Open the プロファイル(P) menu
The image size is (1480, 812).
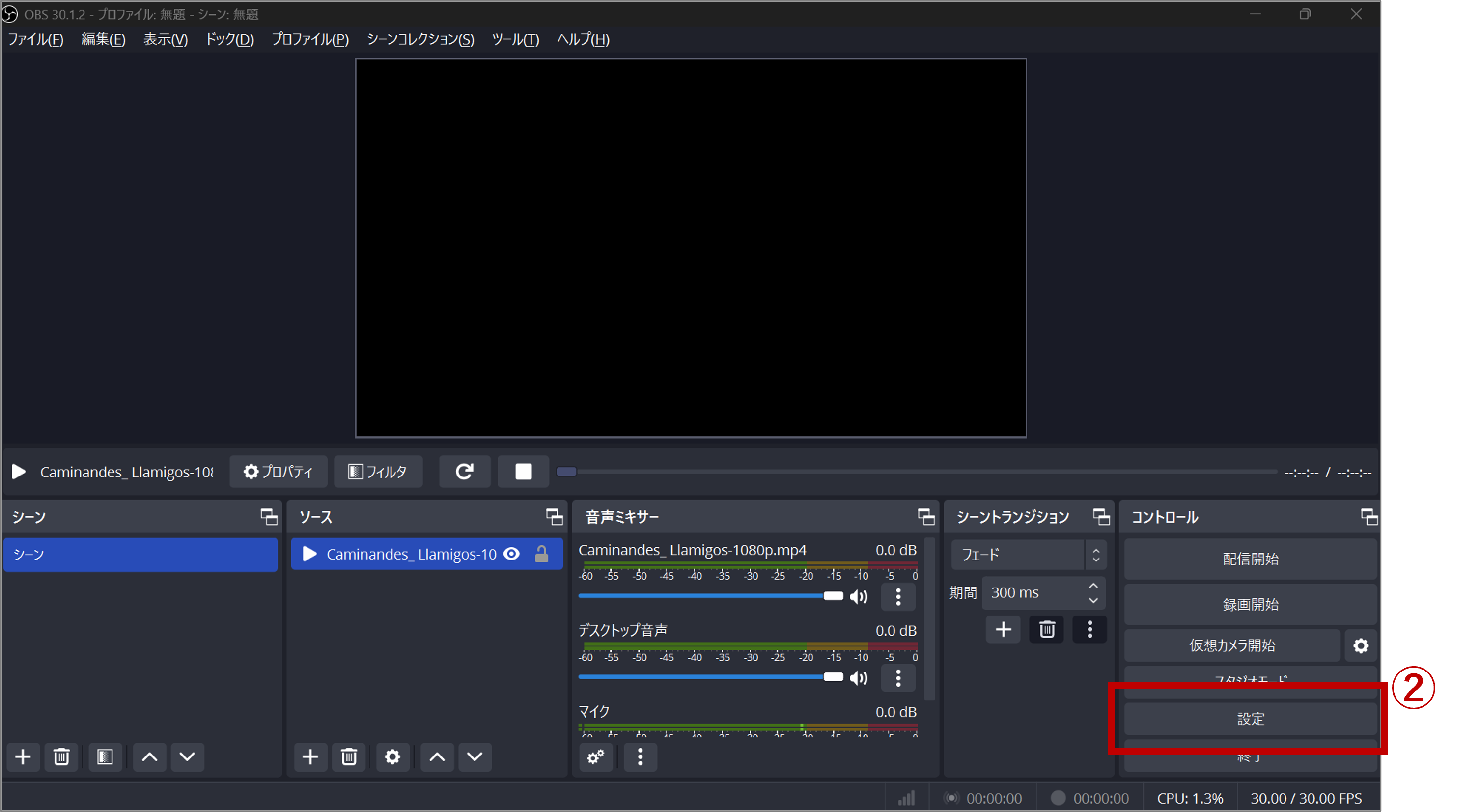310,40
